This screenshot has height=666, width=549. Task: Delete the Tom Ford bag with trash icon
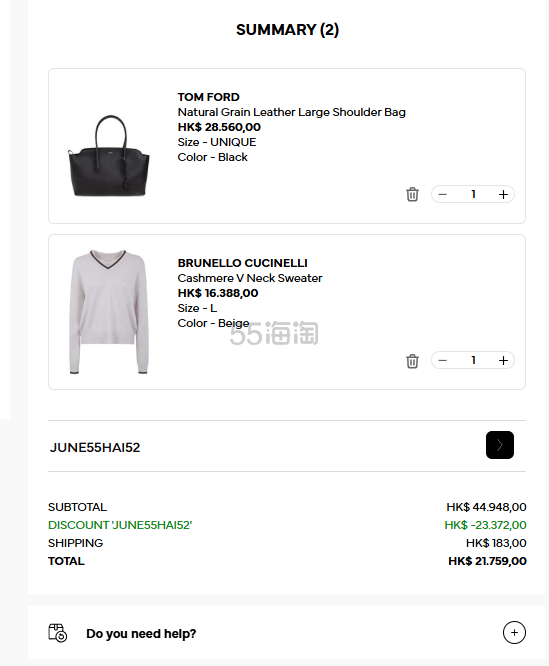pos(412,194)
